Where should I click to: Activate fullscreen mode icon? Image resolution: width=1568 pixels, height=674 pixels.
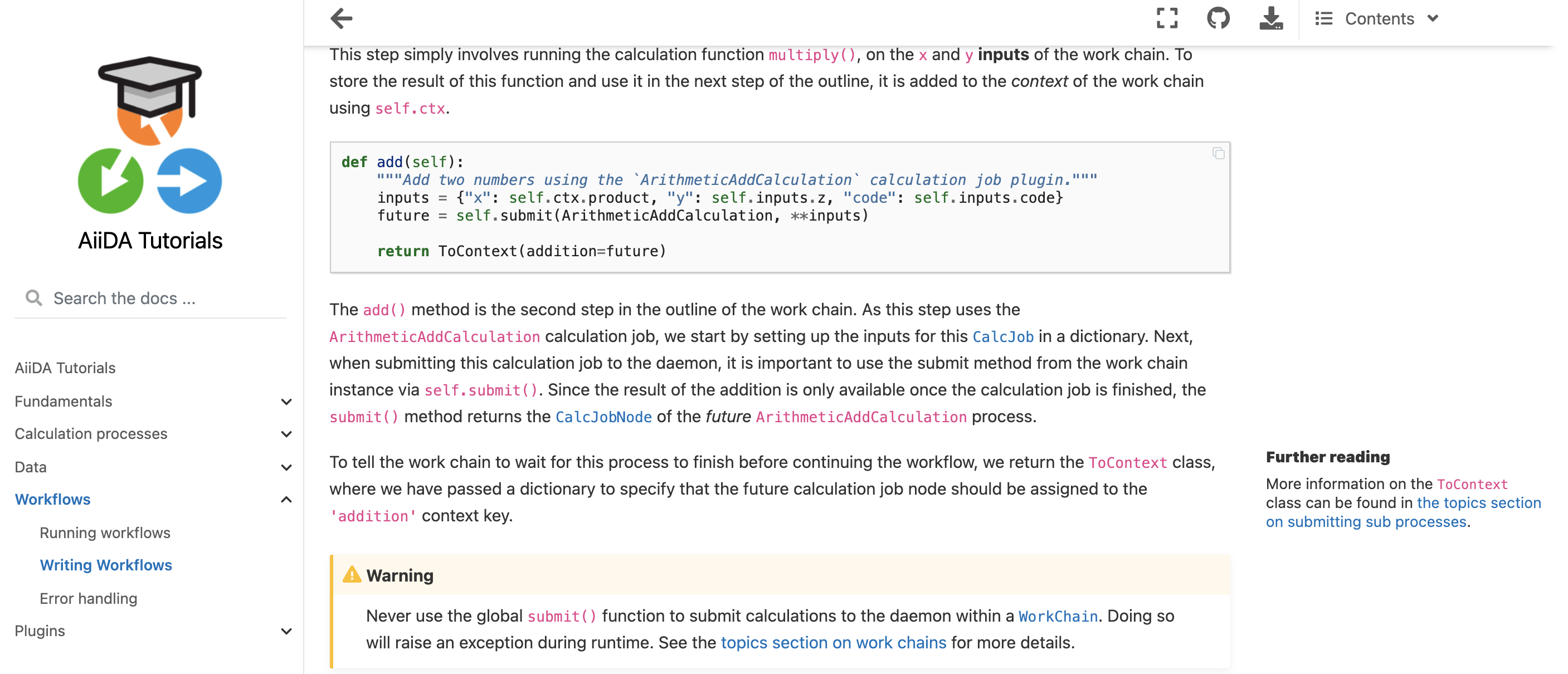(1166, 19)
